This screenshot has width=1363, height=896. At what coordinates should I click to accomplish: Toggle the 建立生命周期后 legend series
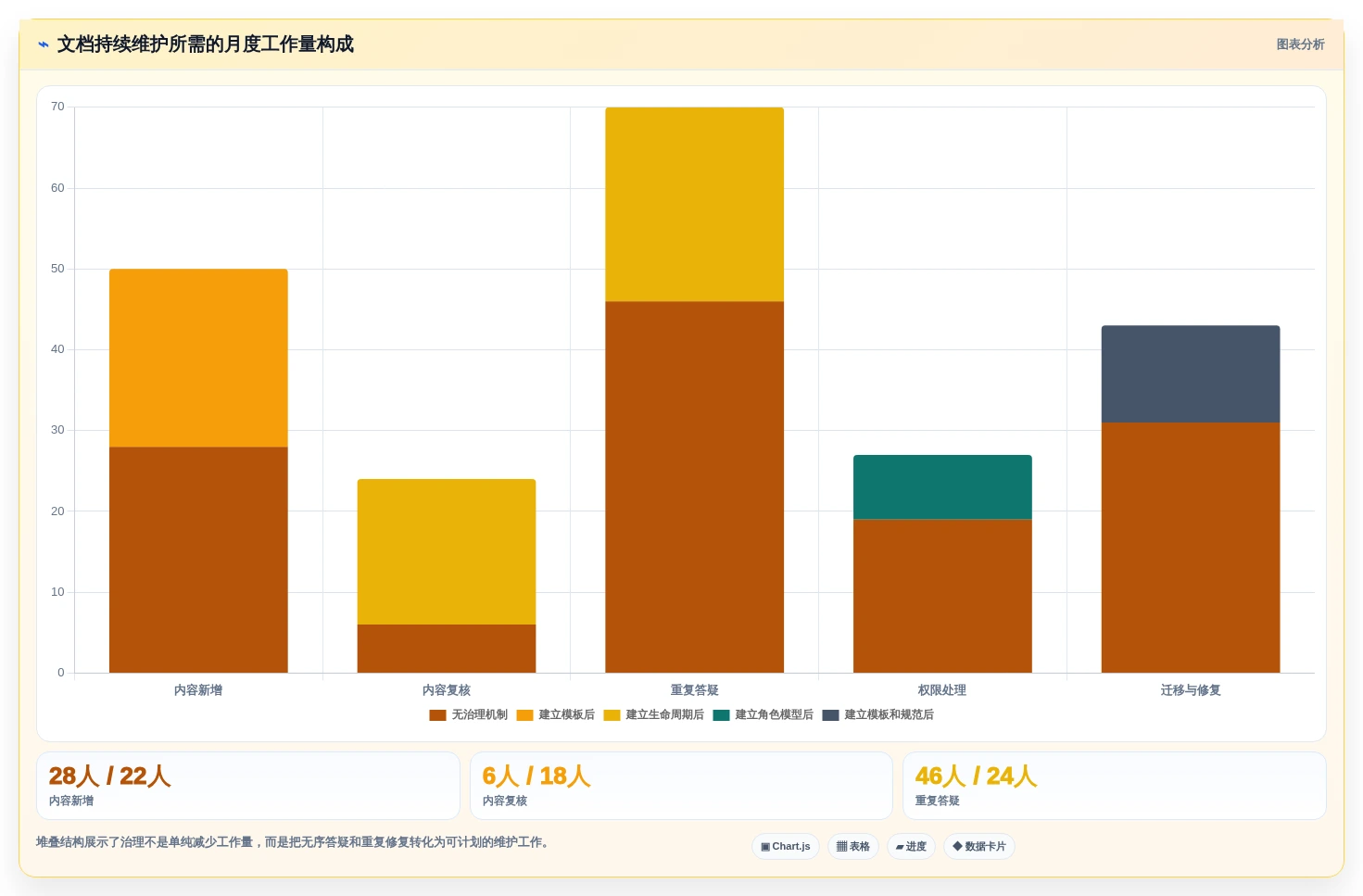pyautogui.click(x=654, y=715)
